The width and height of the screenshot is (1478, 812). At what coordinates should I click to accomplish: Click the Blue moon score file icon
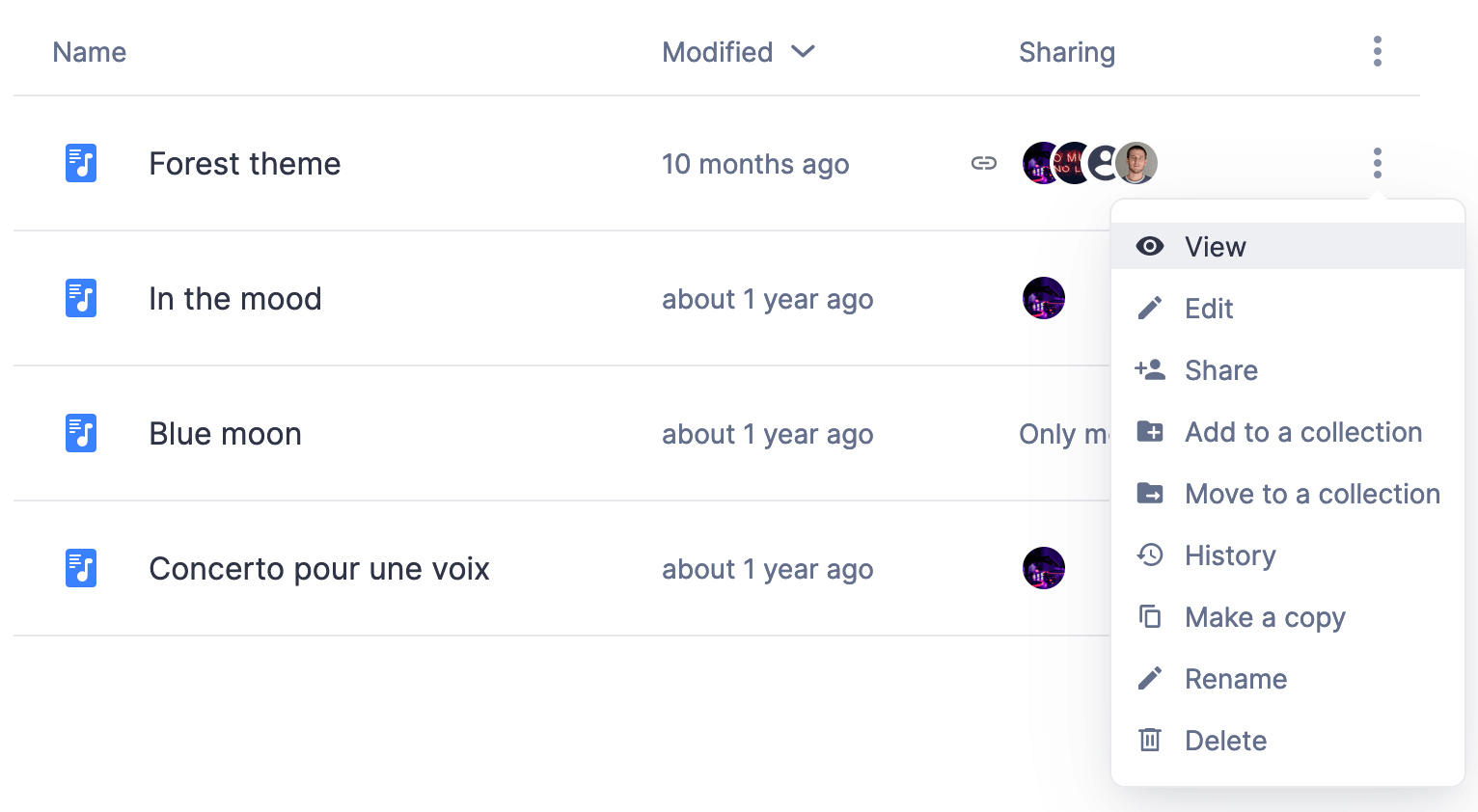coord(81,433)
